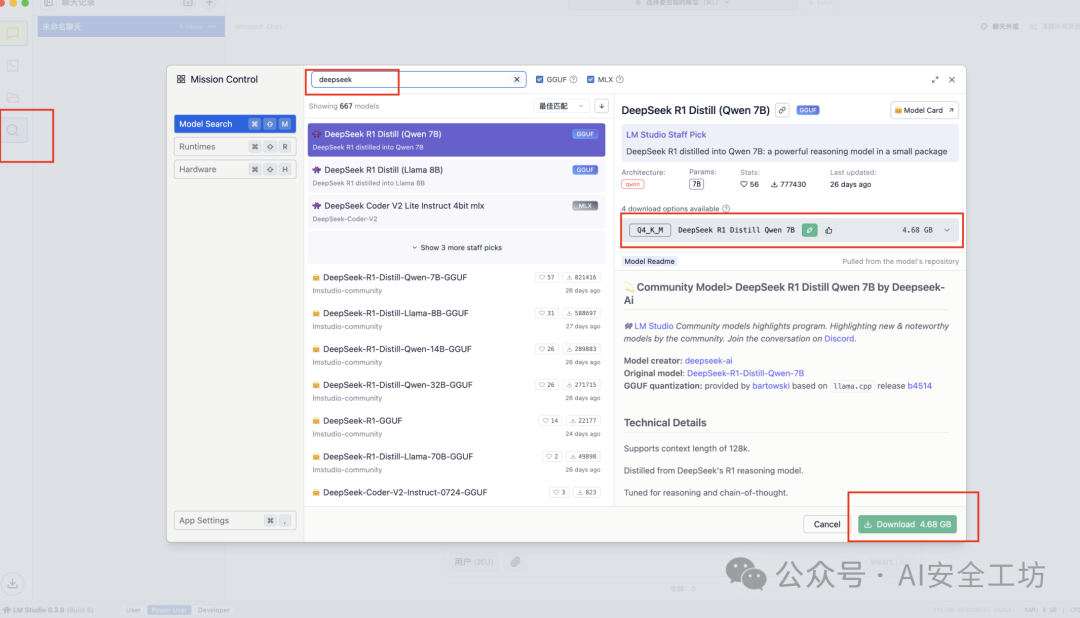1080x618 pixels.
Task: Select DeepSeek-R1-Distill-Qwen-14B-GGUF result
Action: click(x=456, y=355)
